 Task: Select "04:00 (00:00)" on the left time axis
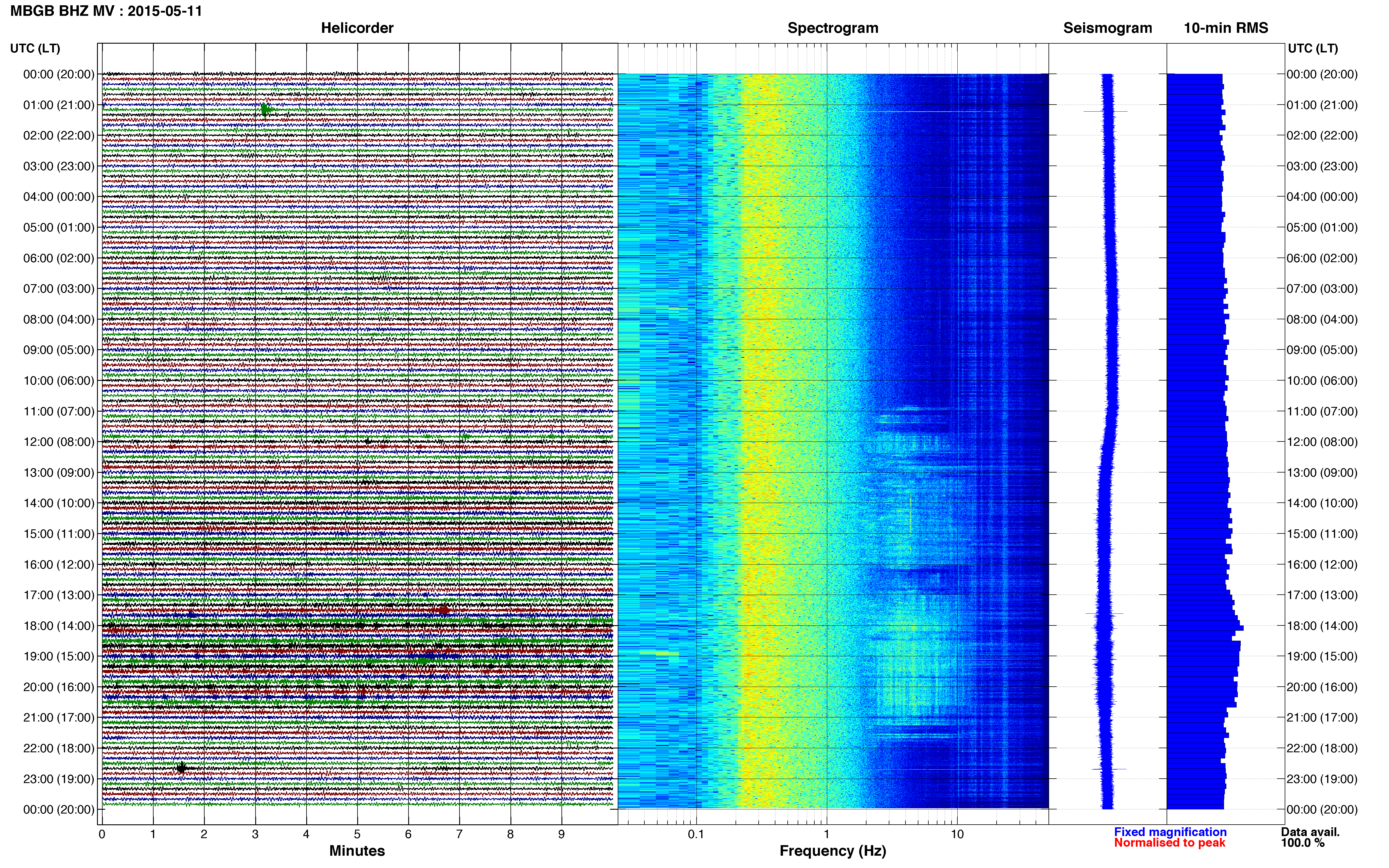[59, 197]
